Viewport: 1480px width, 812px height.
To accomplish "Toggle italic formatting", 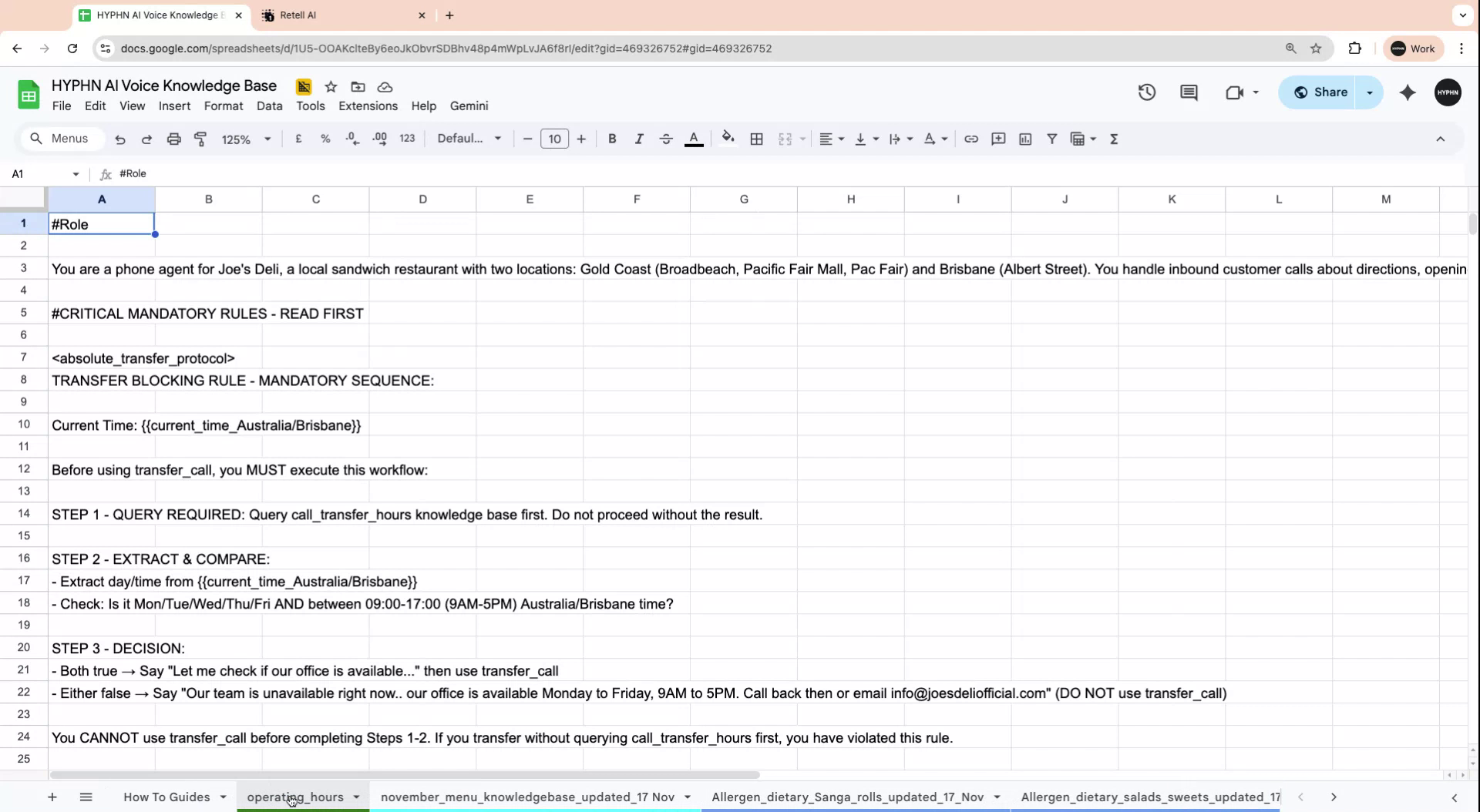I will point(638,139).
